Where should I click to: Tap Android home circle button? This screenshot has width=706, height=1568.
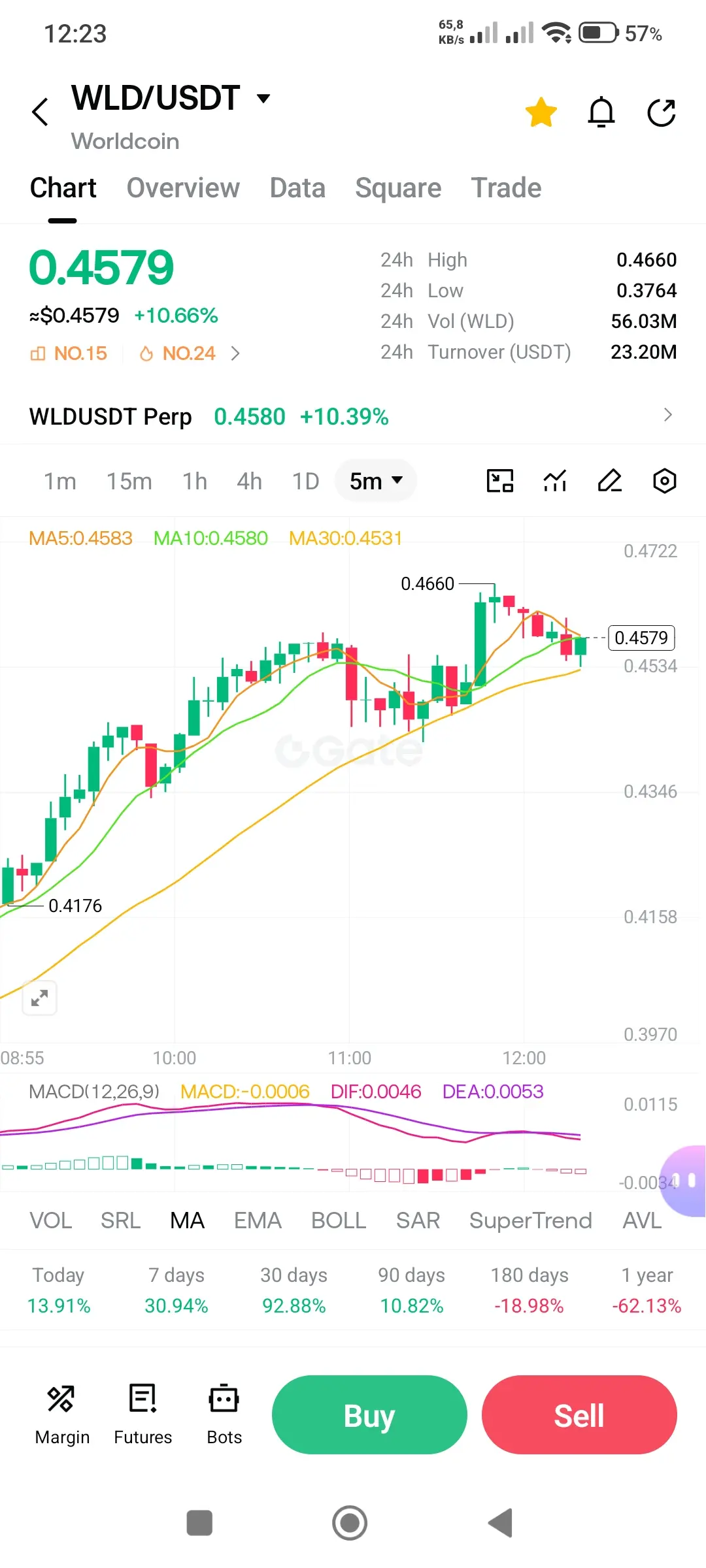click(350, 1523)
